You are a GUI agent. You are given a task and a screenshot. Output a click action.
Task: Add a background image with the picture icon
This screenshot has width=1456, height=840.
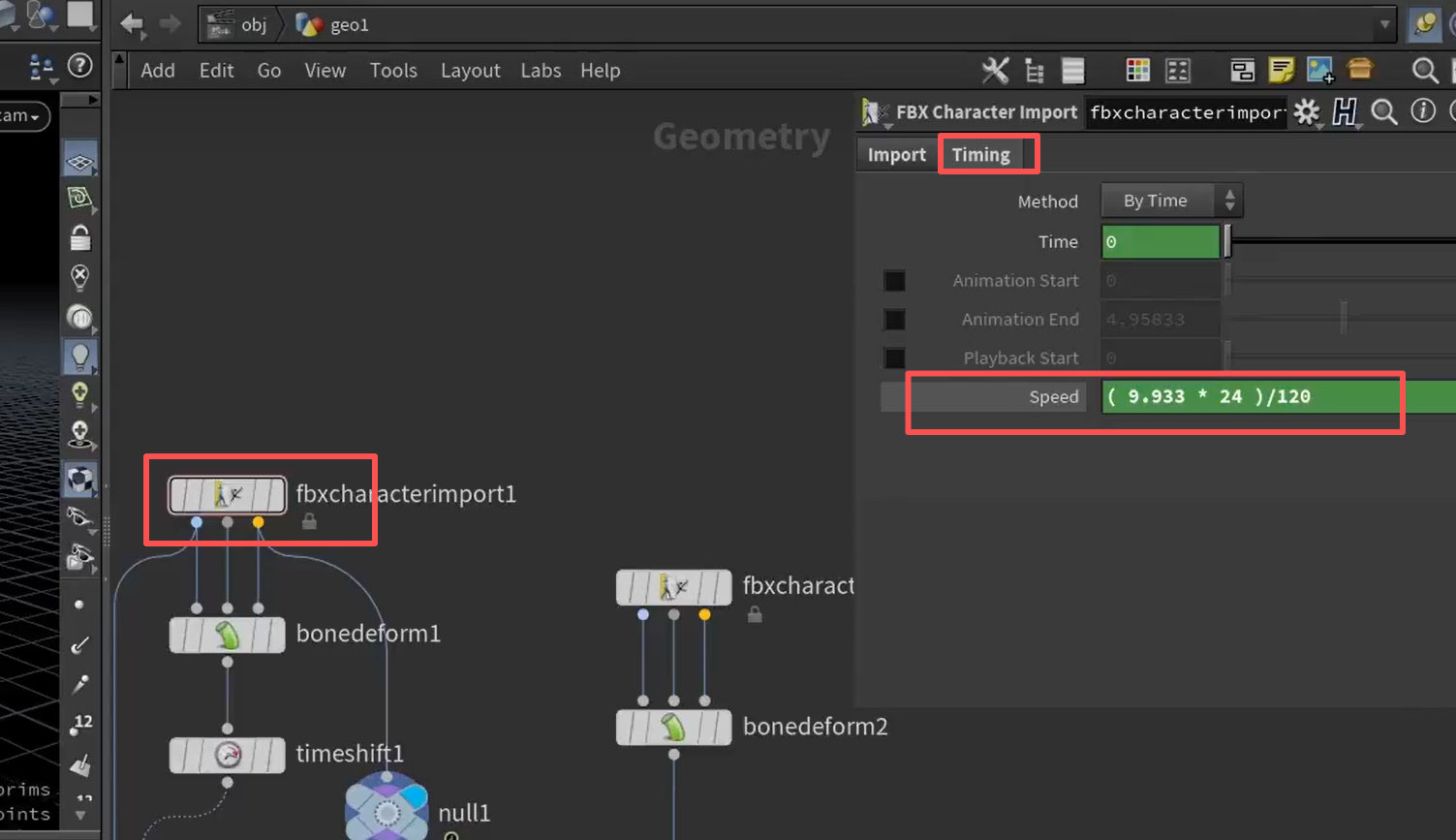(1320, 70)
